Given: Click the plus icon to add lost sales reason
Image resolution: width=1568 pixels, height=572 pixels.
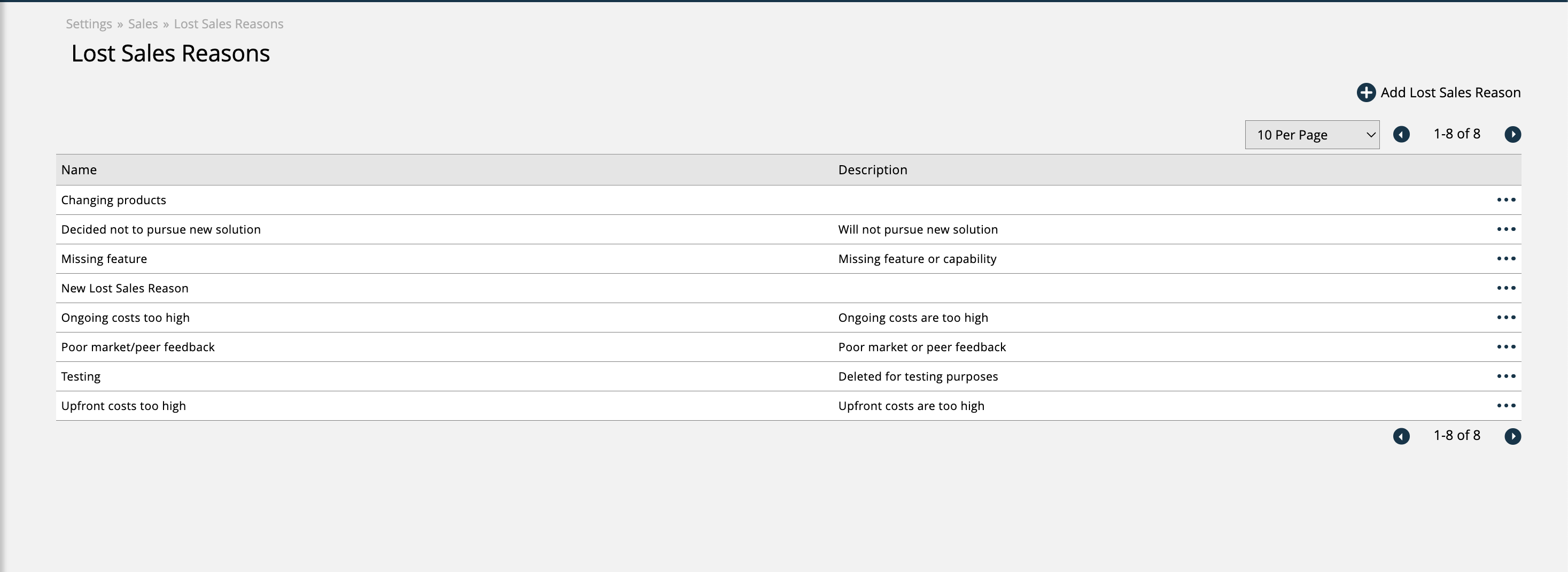Looking at the screenshot, I should coord(1365,92).
